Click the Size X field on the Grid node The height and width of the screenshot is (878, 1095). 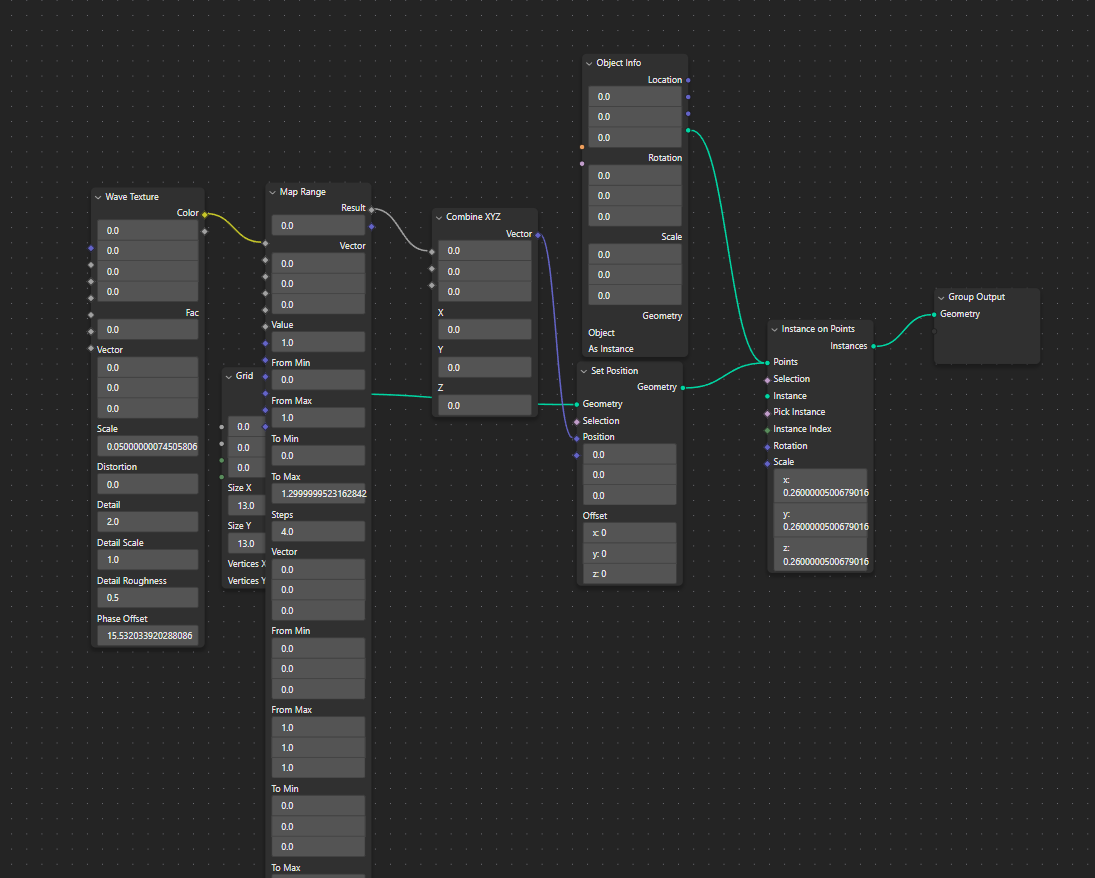click(x=246, y=505)
